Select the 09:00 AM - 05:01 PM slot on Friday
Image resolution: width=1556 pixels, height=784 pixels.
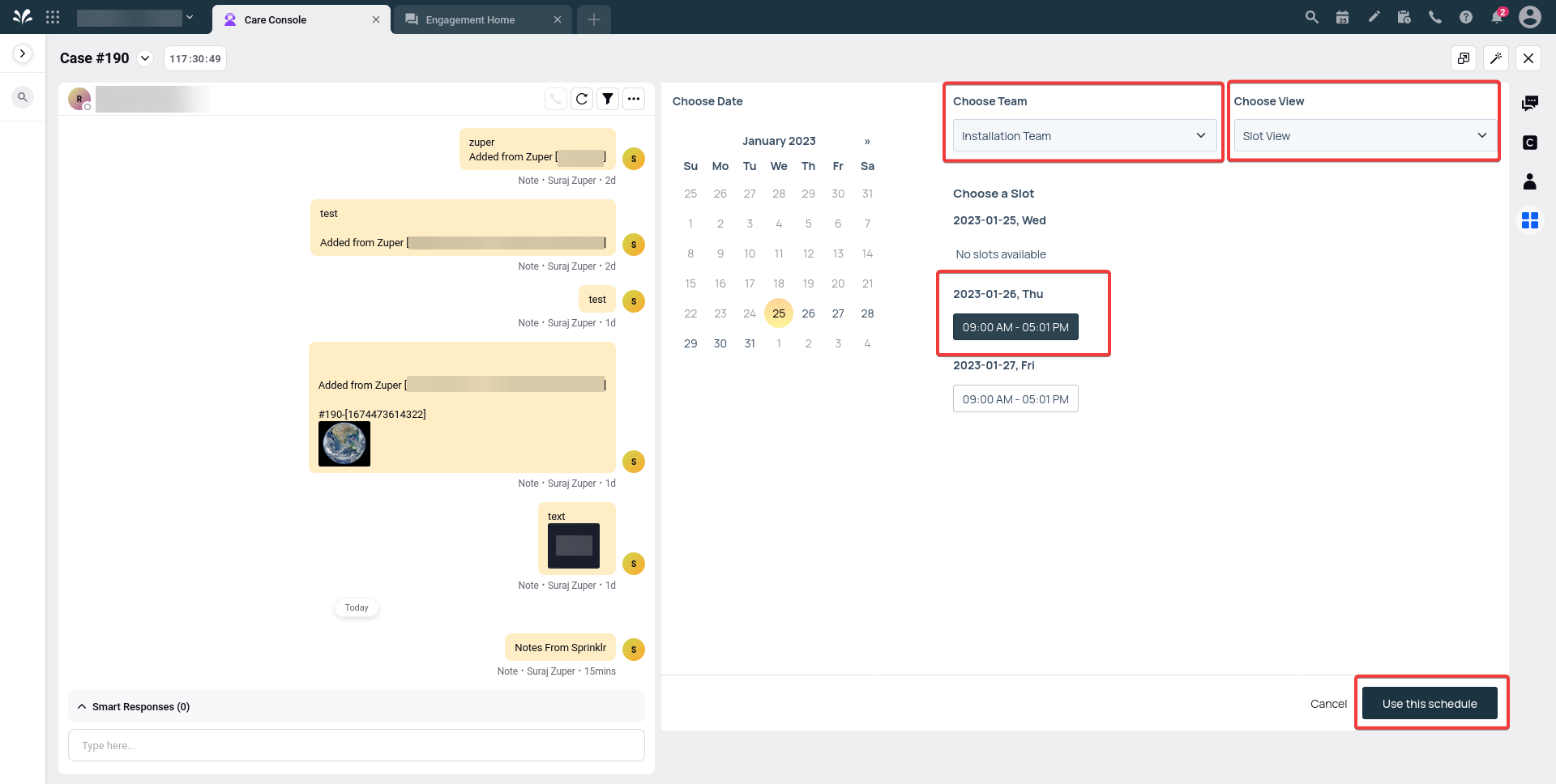(x=1015, y=399)
